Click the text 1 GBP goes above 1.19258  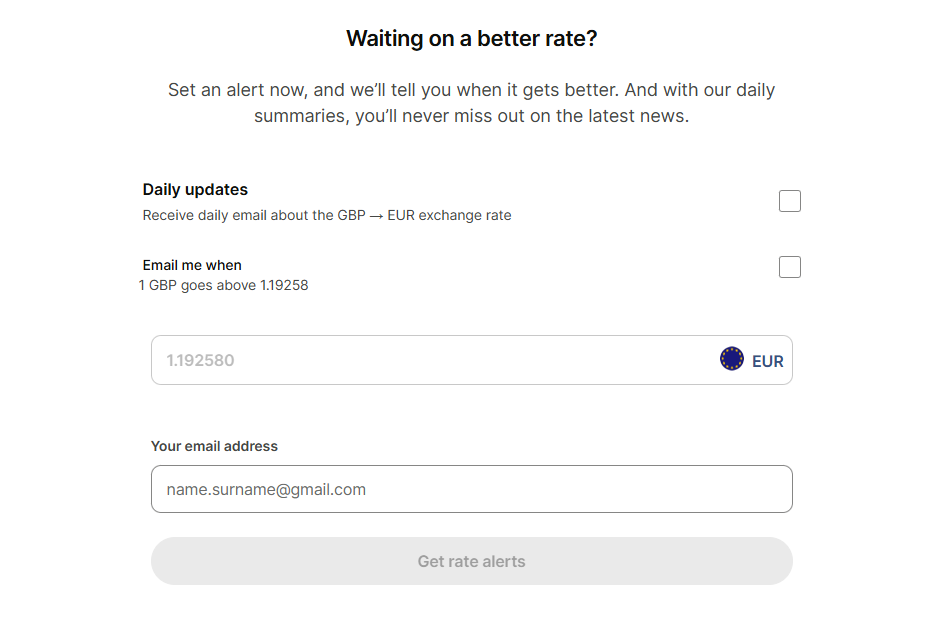223,285
